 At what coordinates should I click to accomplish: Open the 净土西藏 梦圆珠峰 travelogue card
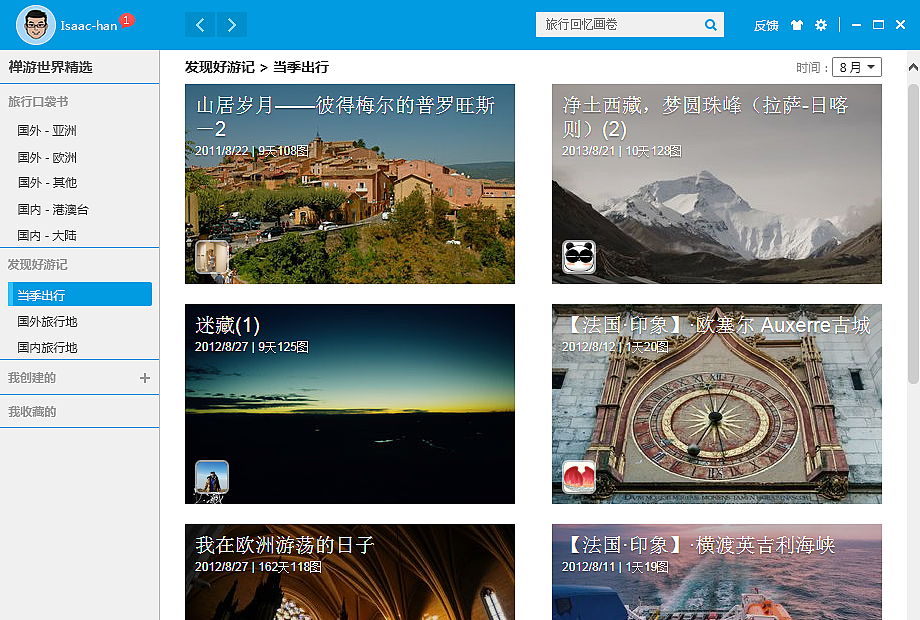[x=717, y=184]
